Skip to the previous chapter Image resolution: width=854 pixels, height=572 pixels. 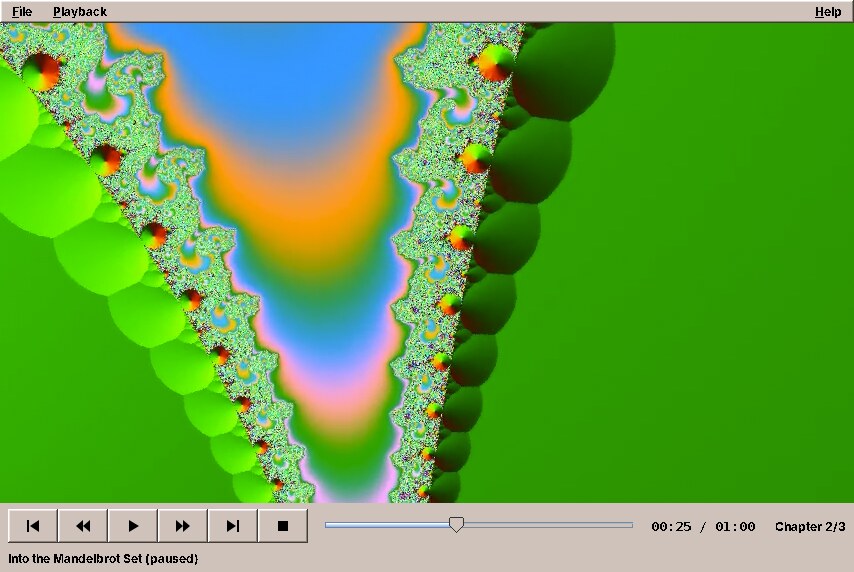[33, 526]
